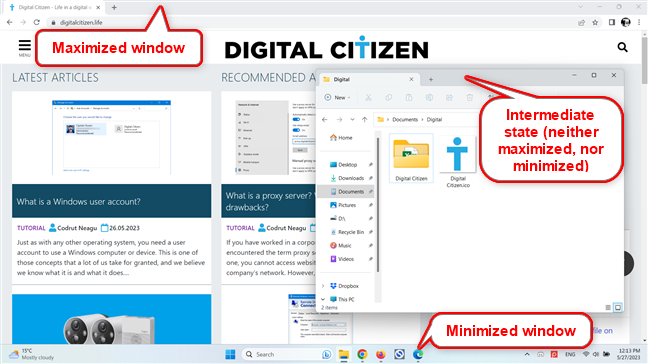
Task: Reload the Digital Citizen page in Chrome
Action: 36,22
